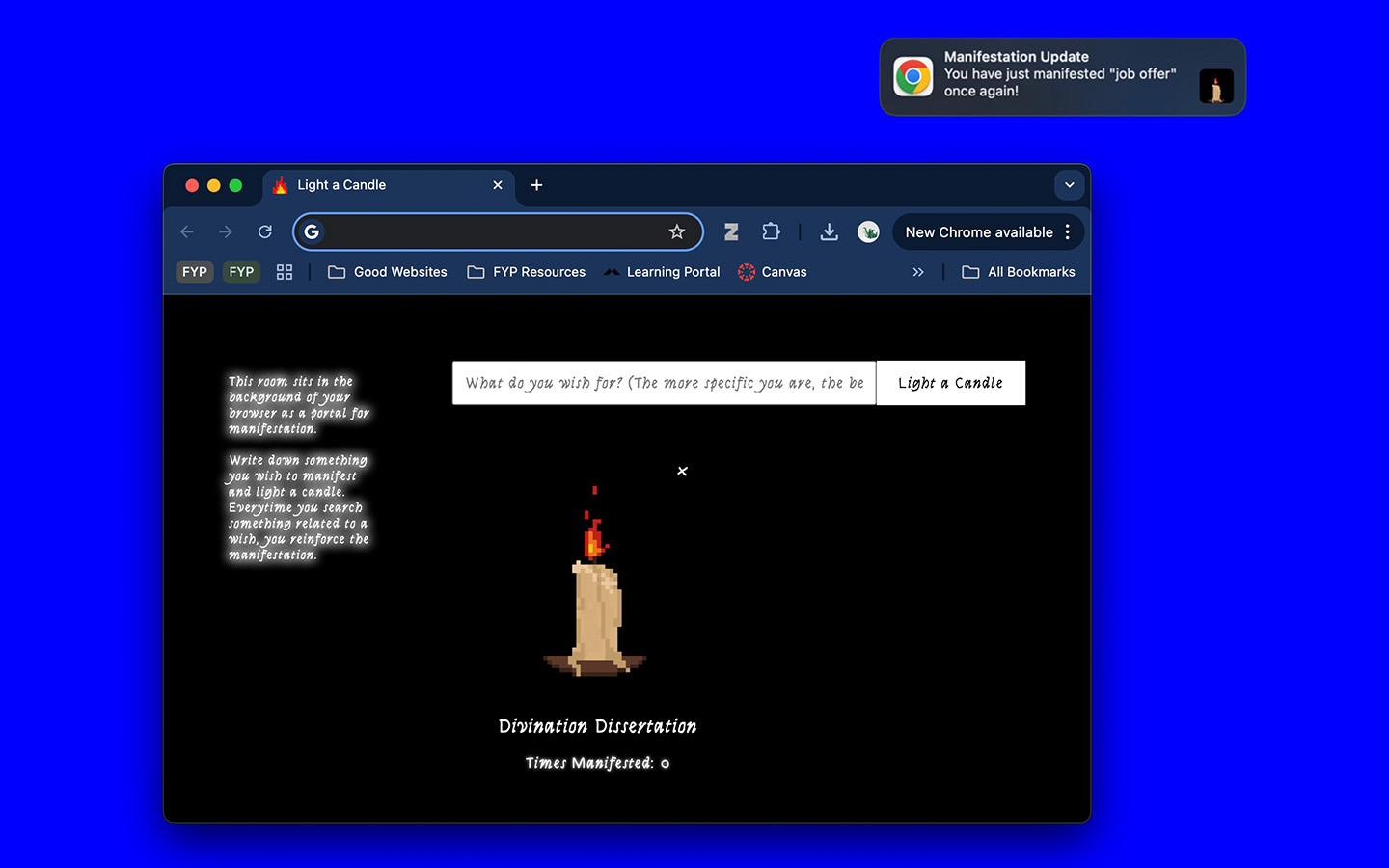Expand the Good Websites bookmark folder
The image size is (1389, 868).
coord(388,272)
